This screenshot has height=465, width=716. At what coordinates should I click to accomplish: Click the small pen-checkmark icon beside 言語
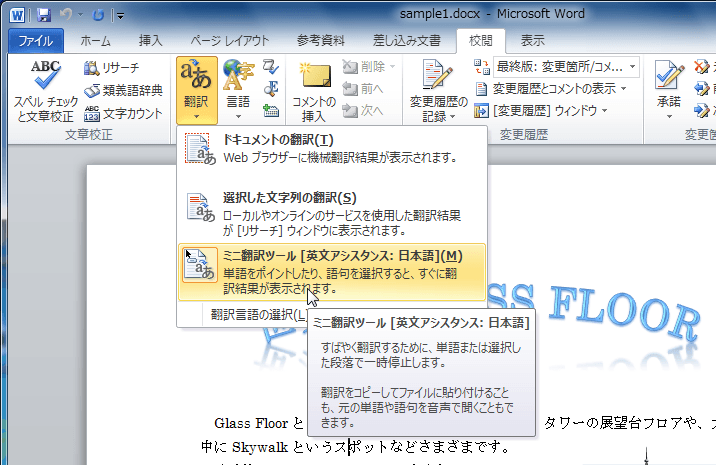pyautogui.click(x=271, y=67)
